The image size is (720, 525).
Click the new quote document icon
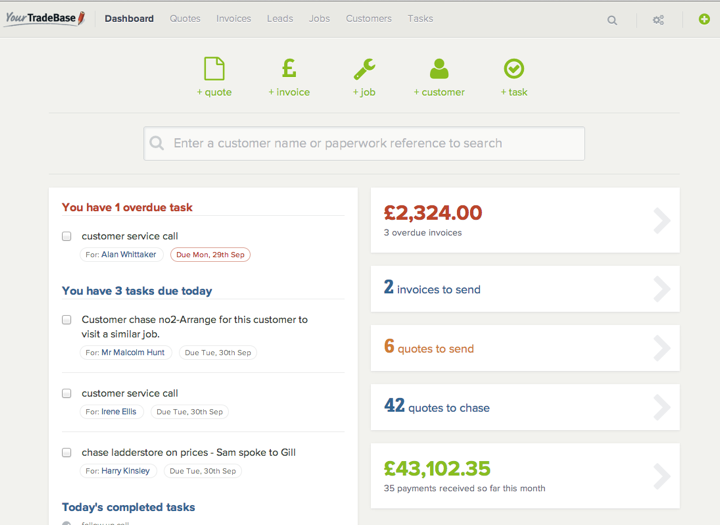pyautogui.click(x=214, y=68)
